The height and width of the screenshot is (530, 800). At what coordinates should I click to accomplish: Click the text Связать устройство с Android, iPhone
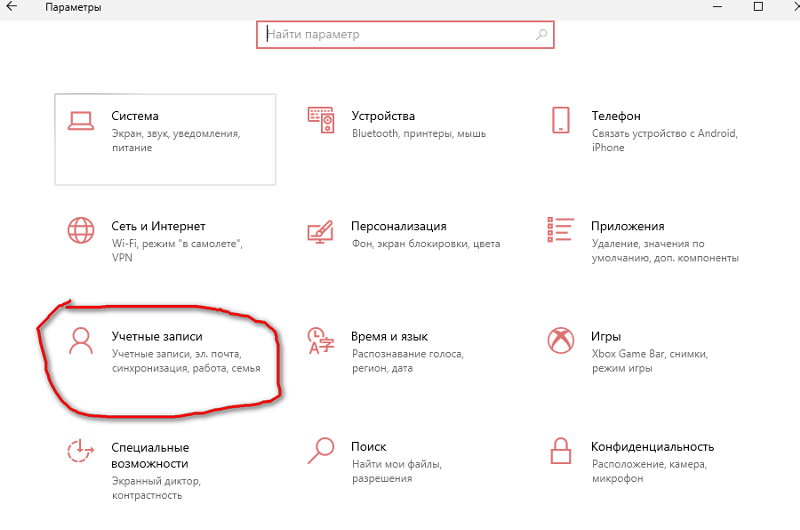pyautogui.click(x=665, y=140)
